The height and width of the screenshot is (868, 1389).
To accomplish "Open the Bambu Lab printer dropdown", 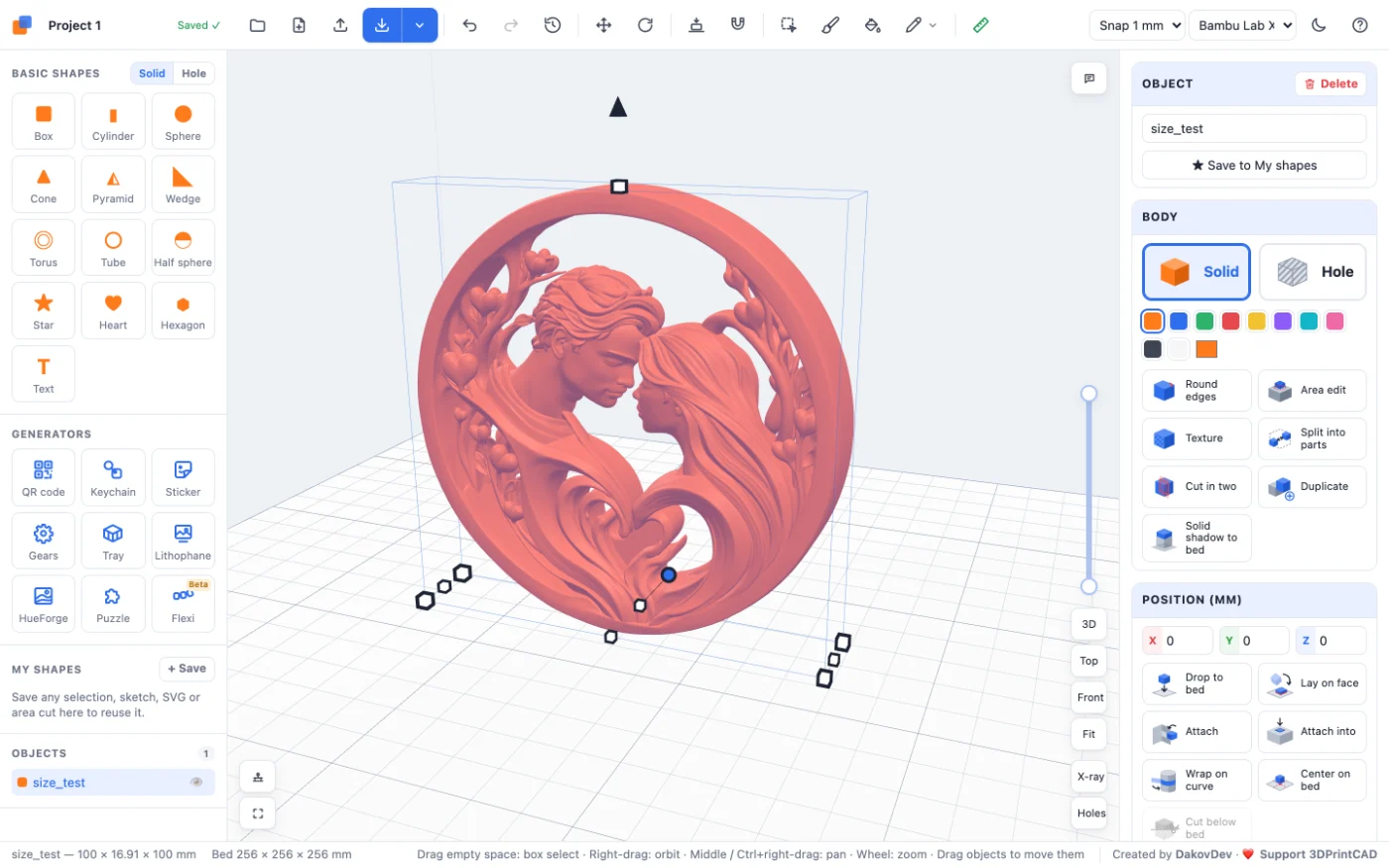I will click(x=1243, y=26).
